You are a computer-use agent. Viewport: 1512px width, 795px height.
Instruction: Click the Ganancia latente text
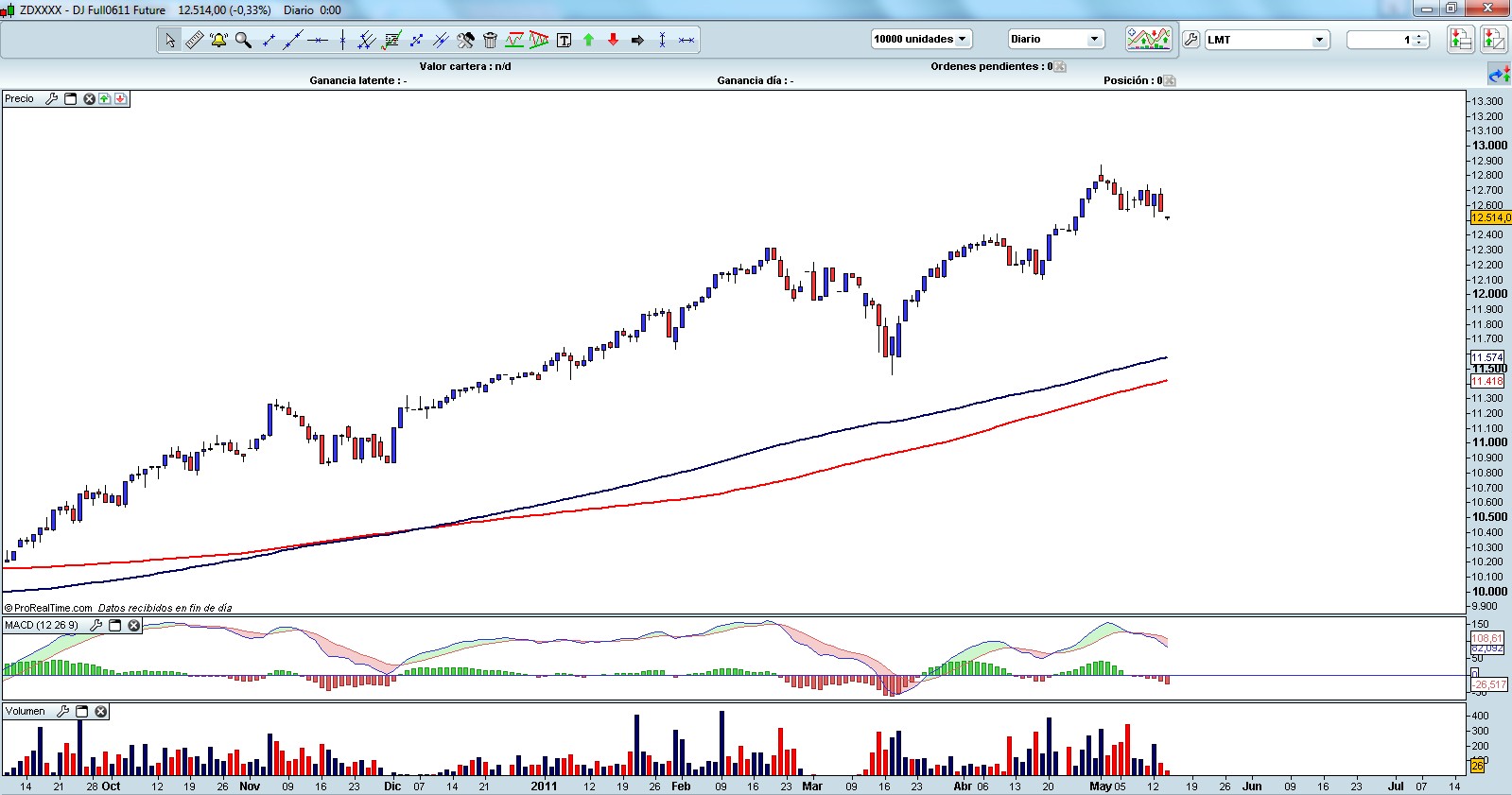coord(358,80)
